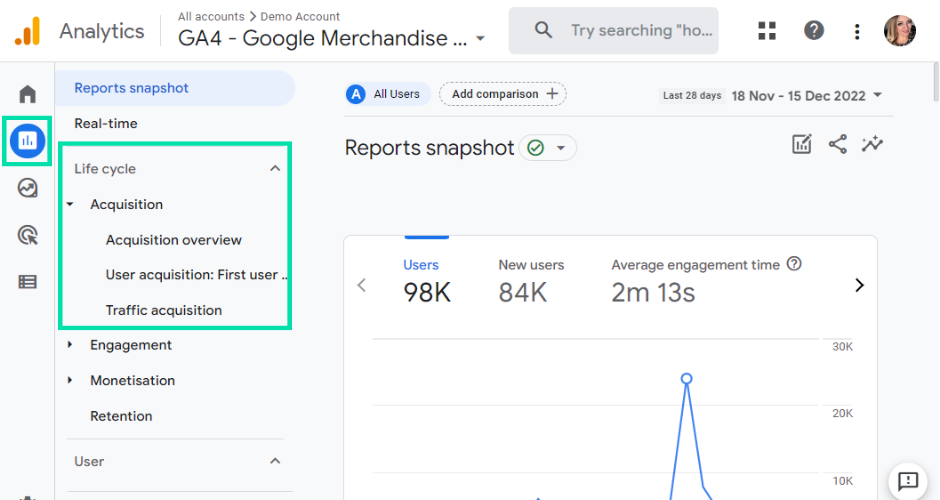This screenshot has width=940, height=500.
Task: Expand the Engagement report group
Action: point(70,345)
